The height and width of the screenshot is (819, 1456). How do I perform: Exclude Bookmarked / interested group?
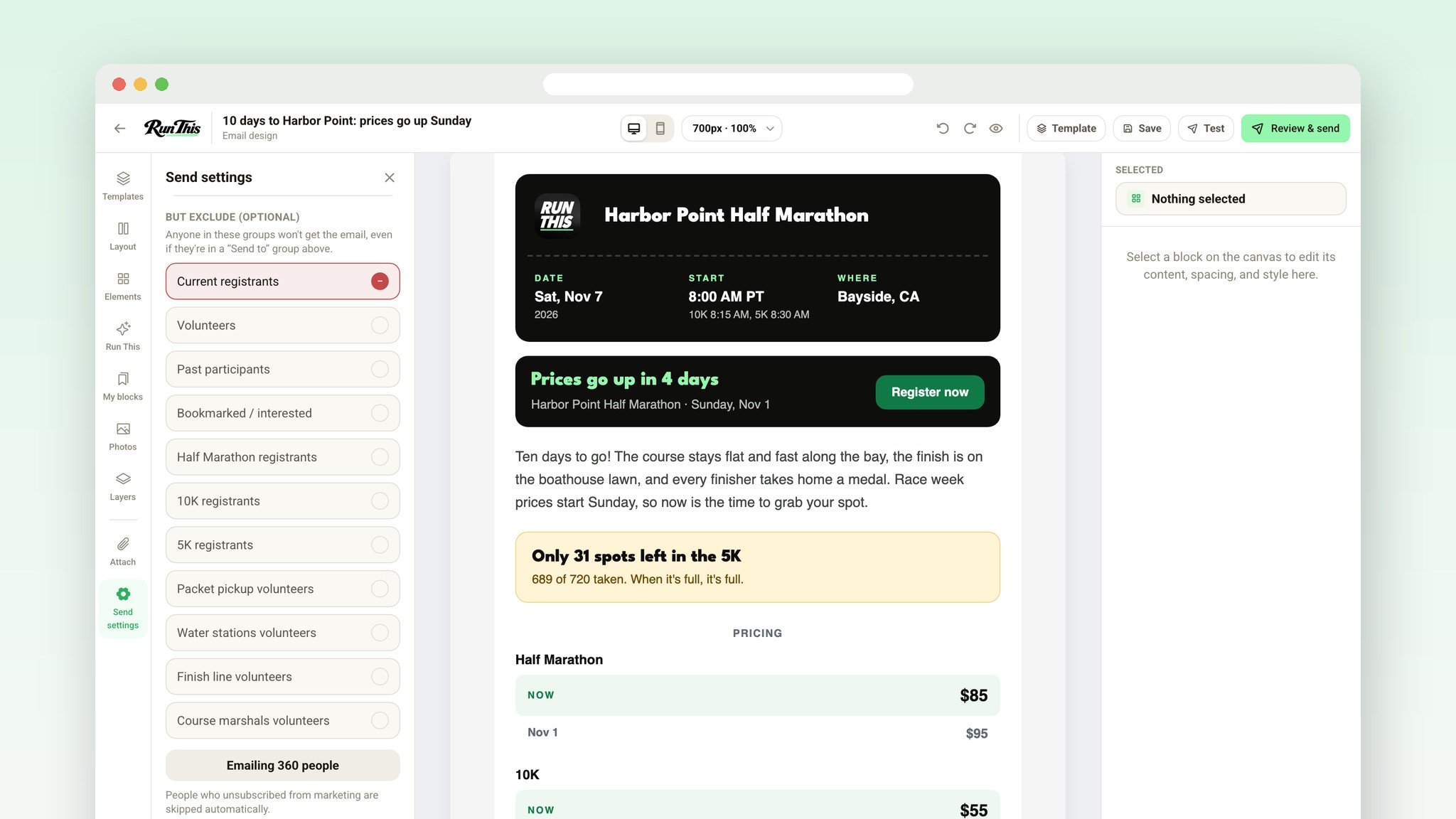[283, 413]
